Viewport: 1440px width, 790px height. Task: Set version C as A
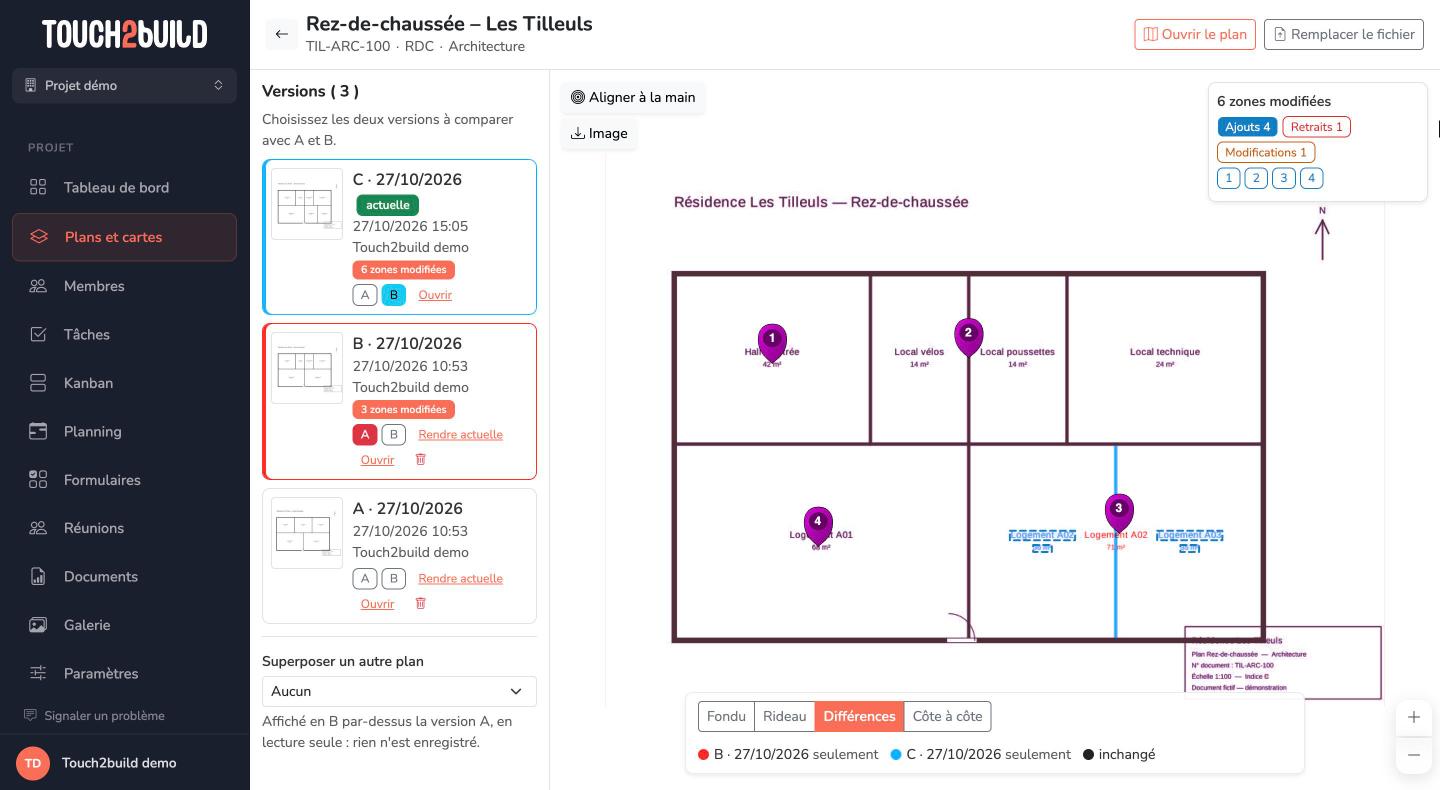pos(365,295)
